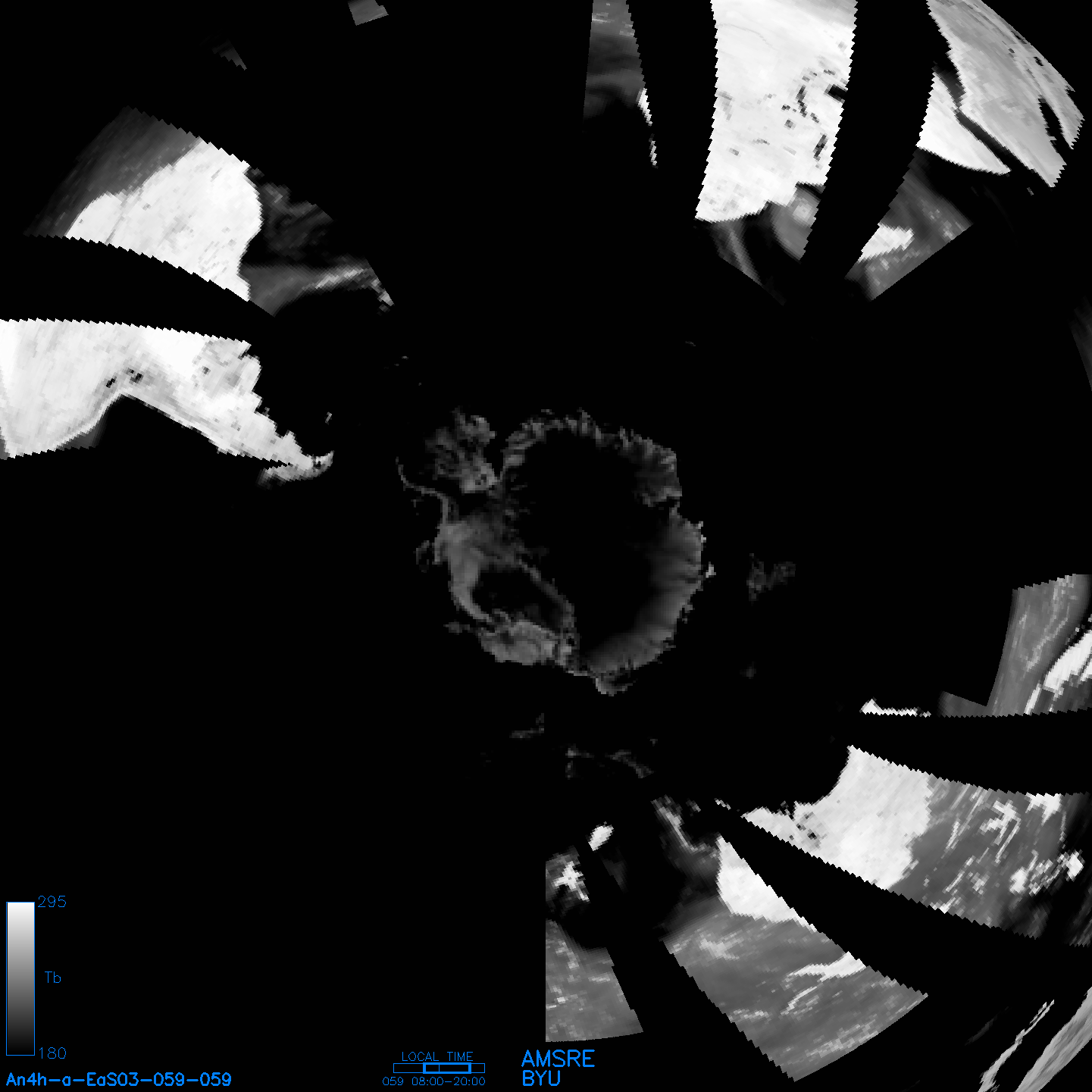
Task: Select the An4h-a-EaS03-059-059 image identifier text
Action: click(x=119, y=1080)
